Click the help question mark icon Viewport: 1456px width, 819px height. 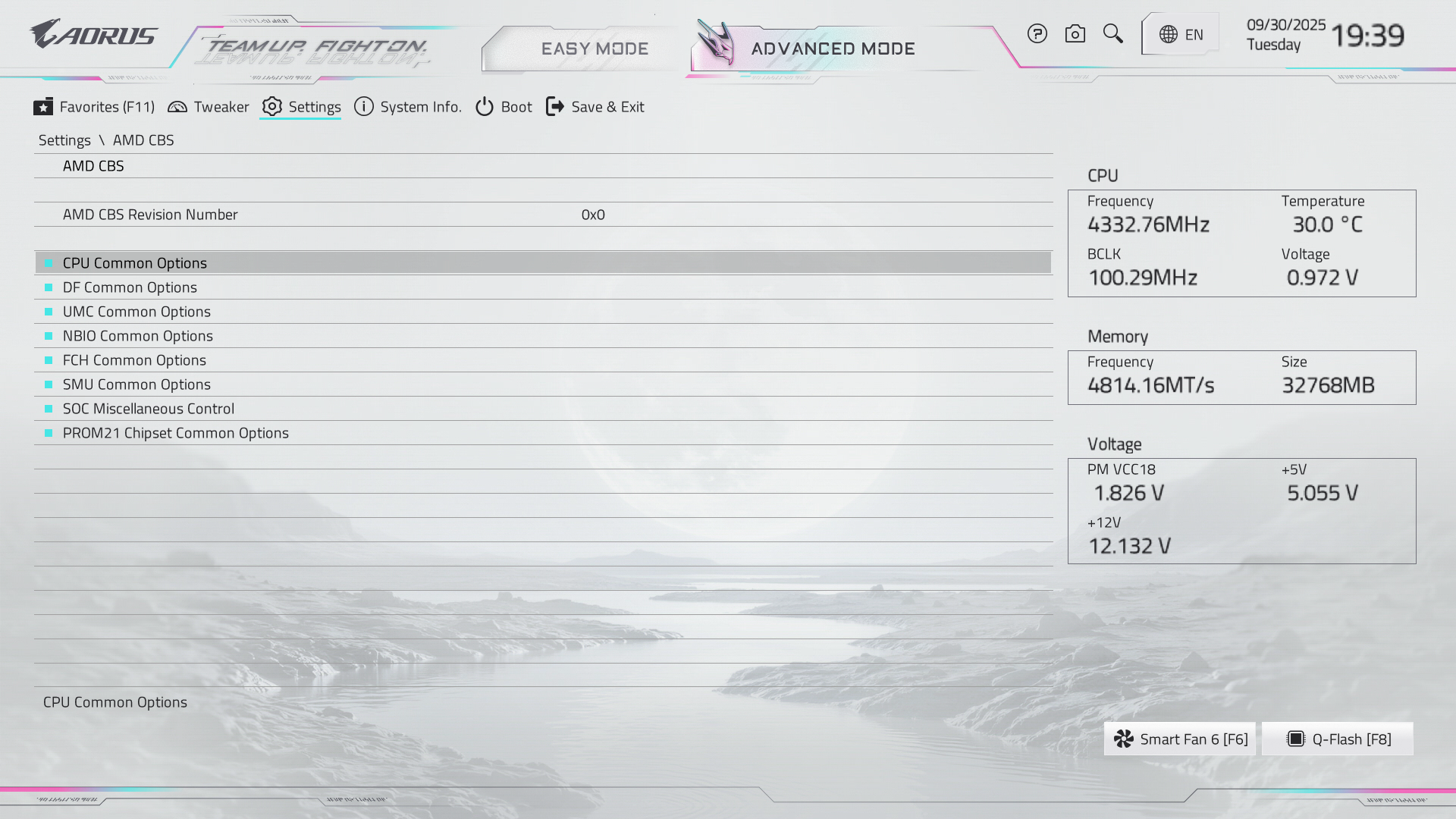[1037, 34]
